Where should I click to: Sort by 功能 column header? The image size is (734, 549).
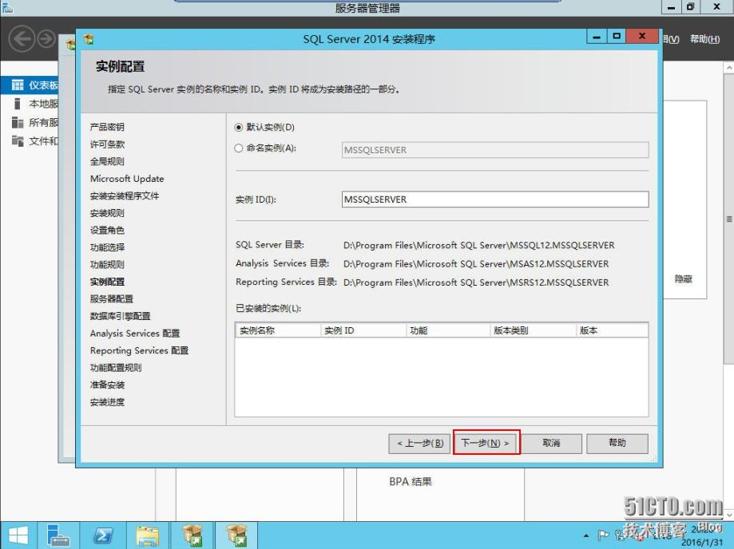pyautogui.click(x=448, y=330)
